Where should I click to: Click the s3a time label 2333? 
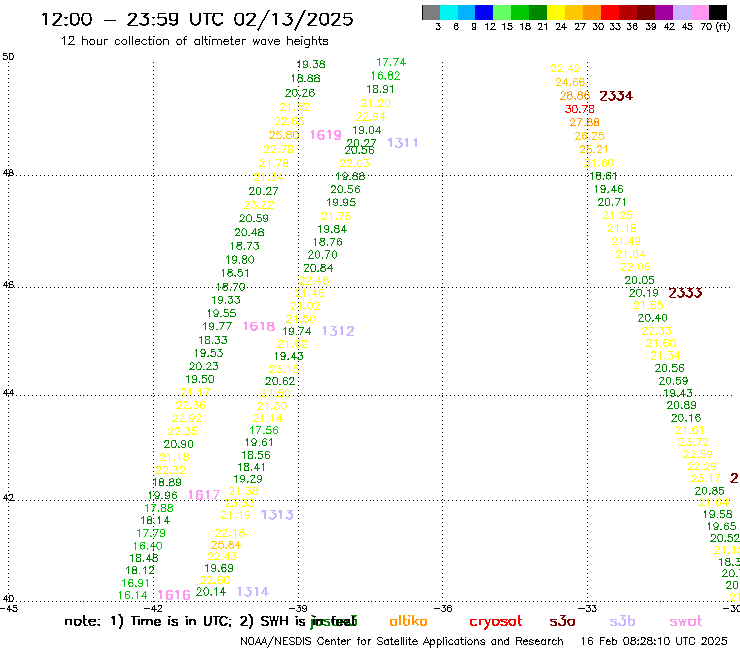click(685, 293)
